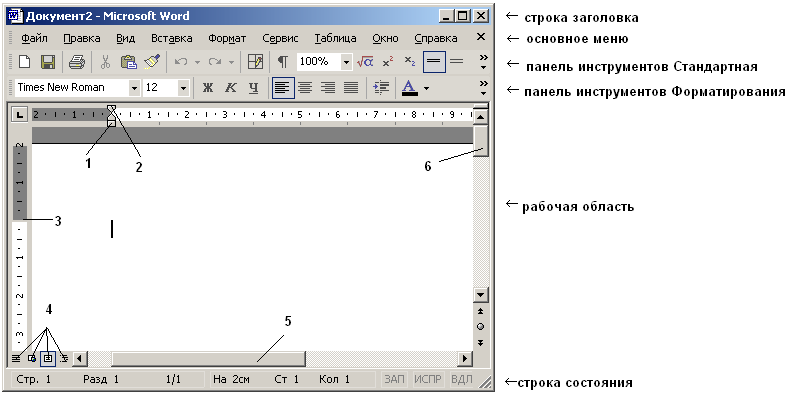Open the Tables and Borders panel icon
792x401 pixels.
[x=255, y=62]
